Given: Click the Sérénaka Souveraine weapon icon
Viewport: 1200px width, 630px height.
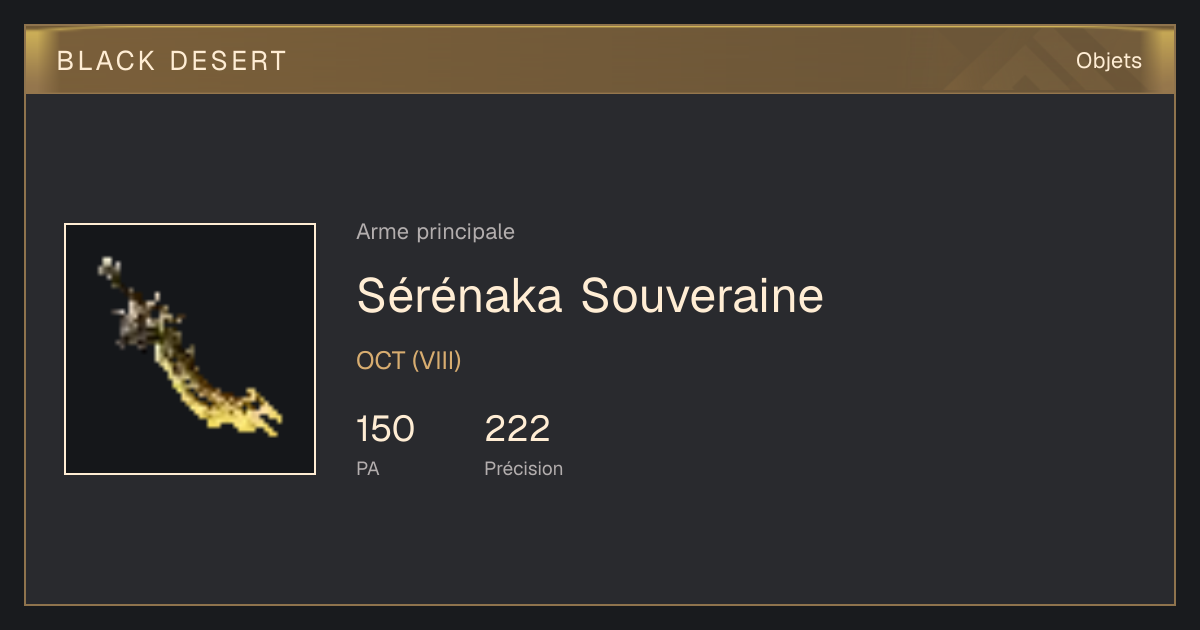Looking at the screenshot, I should [190, 349].
